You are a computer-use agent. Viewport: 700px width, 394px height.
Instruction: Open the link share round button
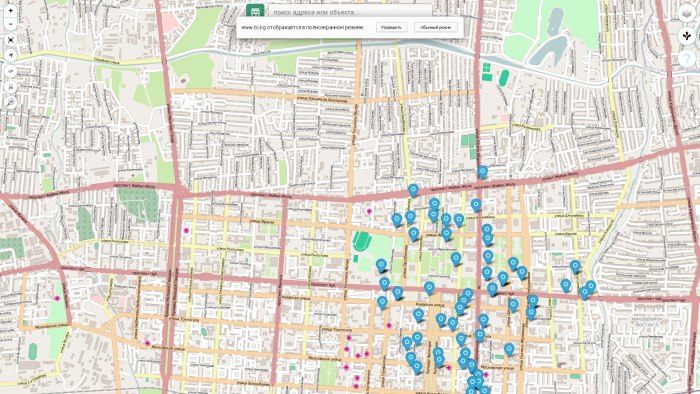pos(11,71)
